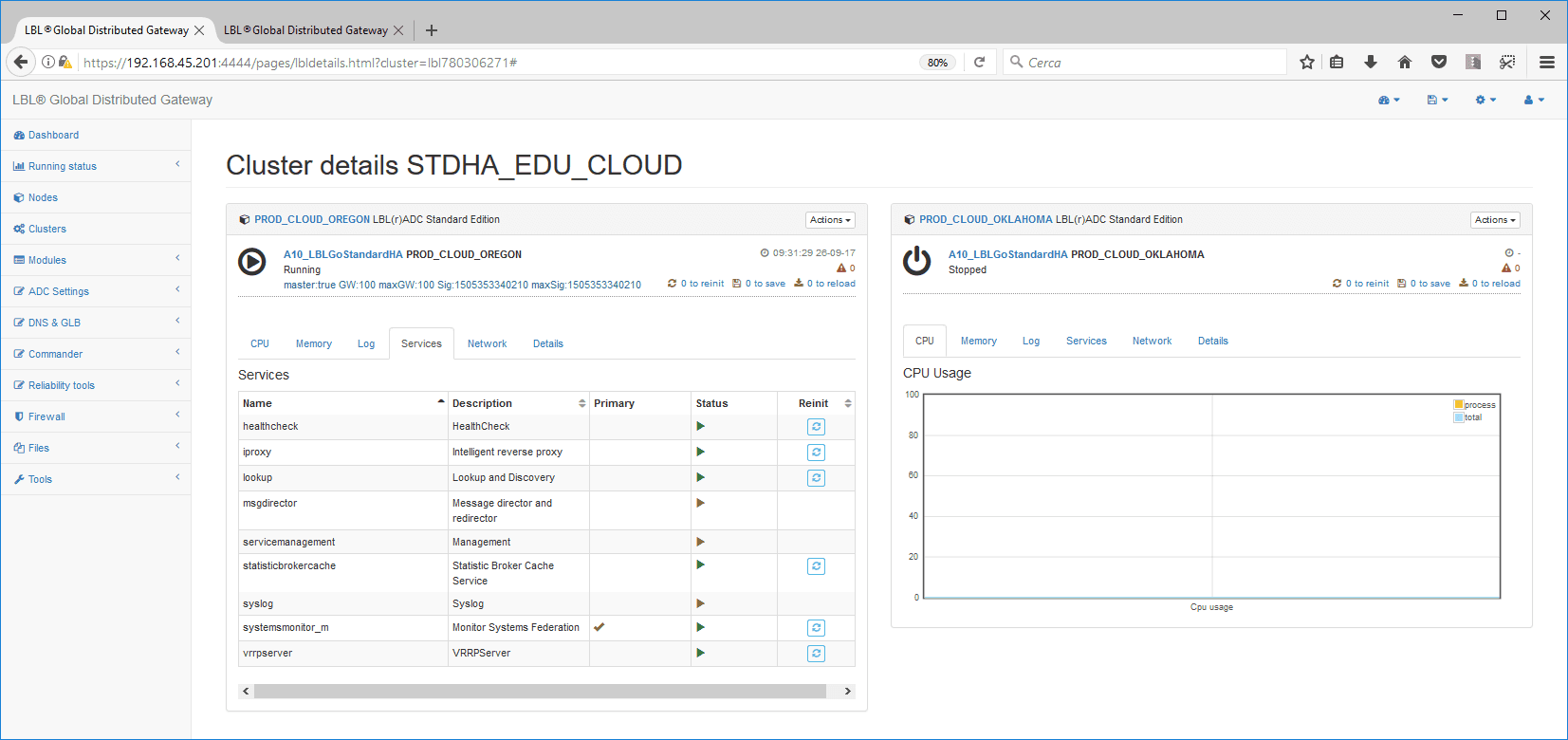Reinit the vrrpserver service
The height and width of the screenshot is (740, 1568).
point(816,654)
